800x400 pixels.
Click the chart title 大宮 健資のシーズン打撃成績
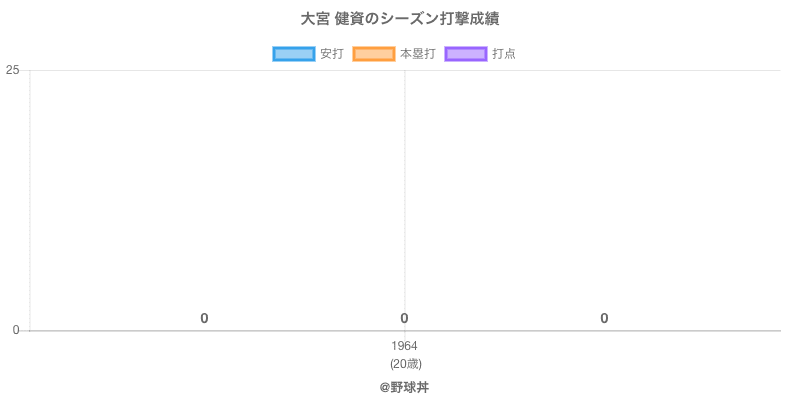click(x=400, y=19)
